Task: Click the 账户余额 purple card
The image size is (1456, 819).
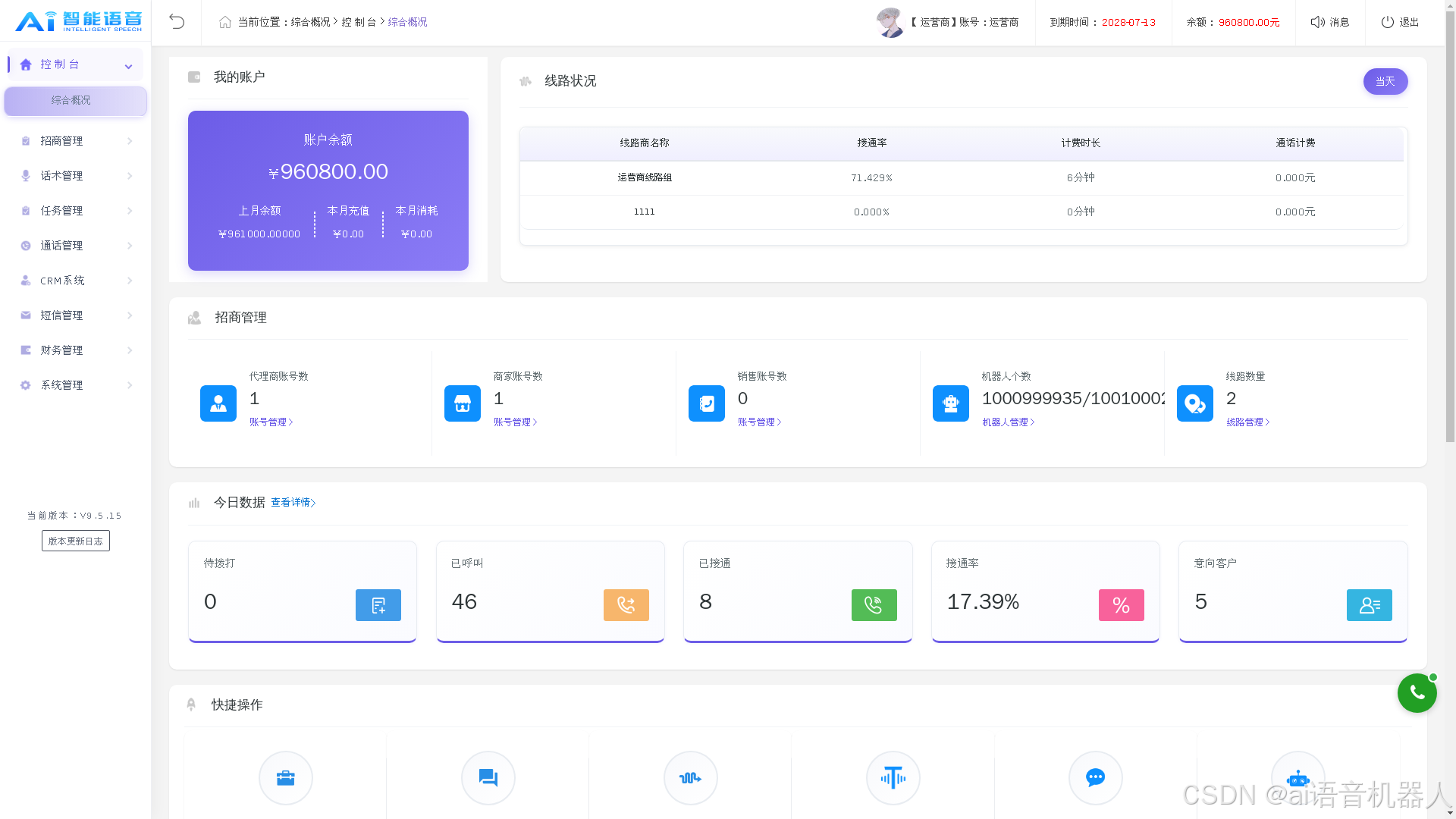Action: coord(328,190)
